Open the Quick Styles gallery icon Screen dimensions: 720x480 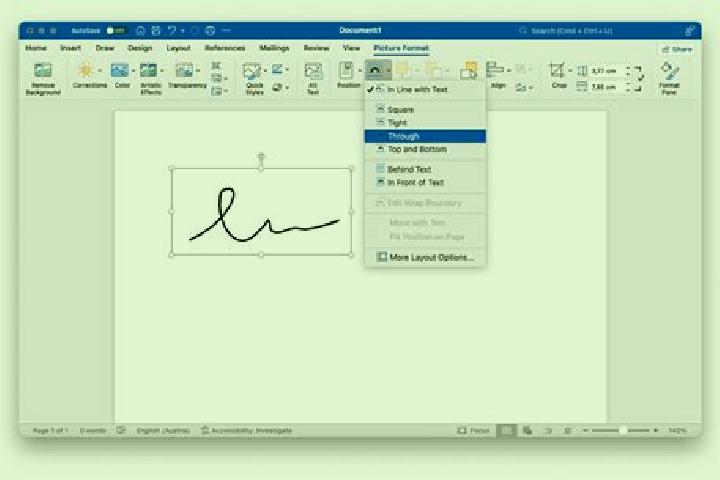[x=252, y=71]
